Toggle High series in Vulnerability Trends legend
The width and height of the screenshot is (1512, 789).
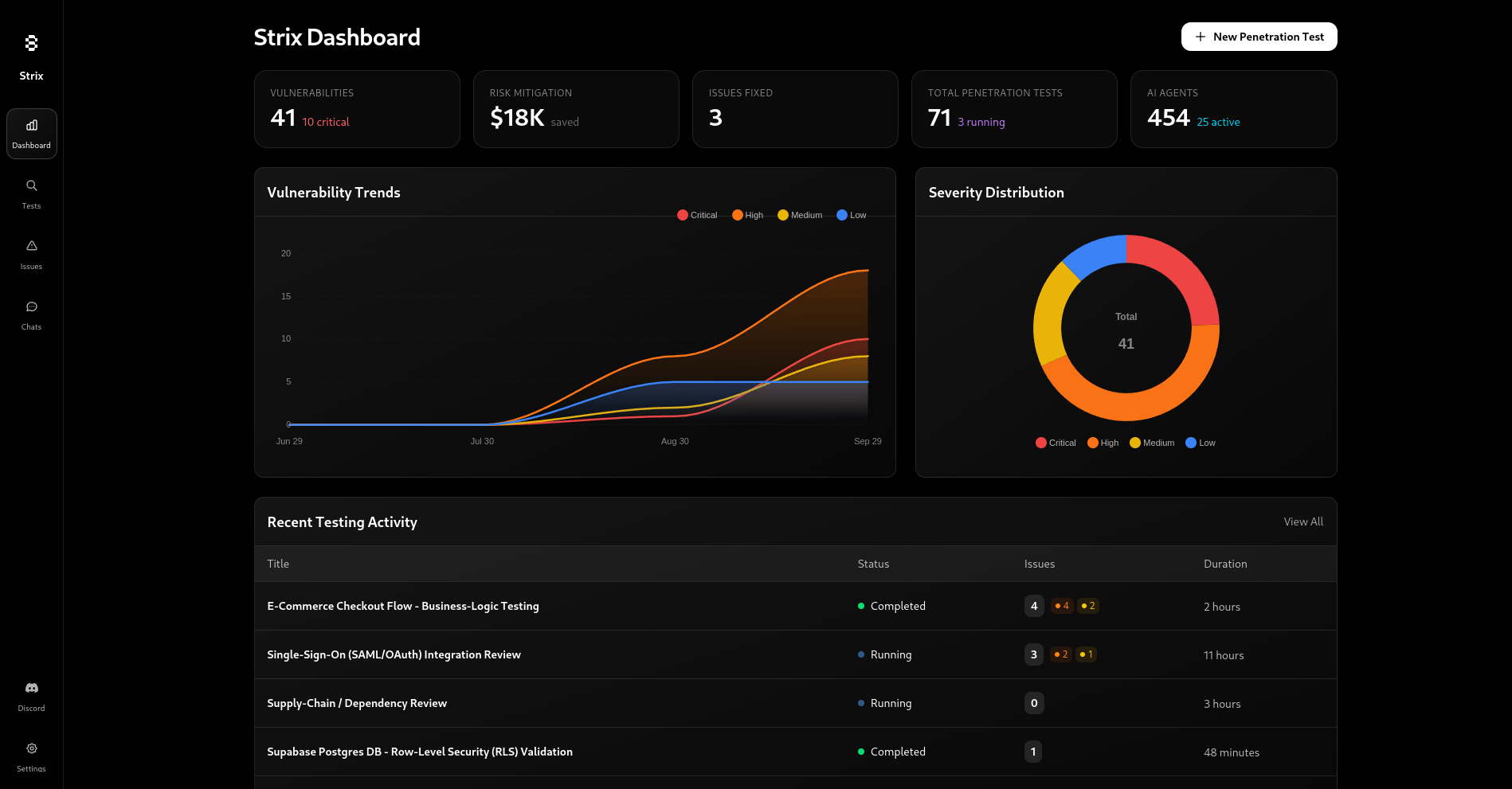pos(747,215)
